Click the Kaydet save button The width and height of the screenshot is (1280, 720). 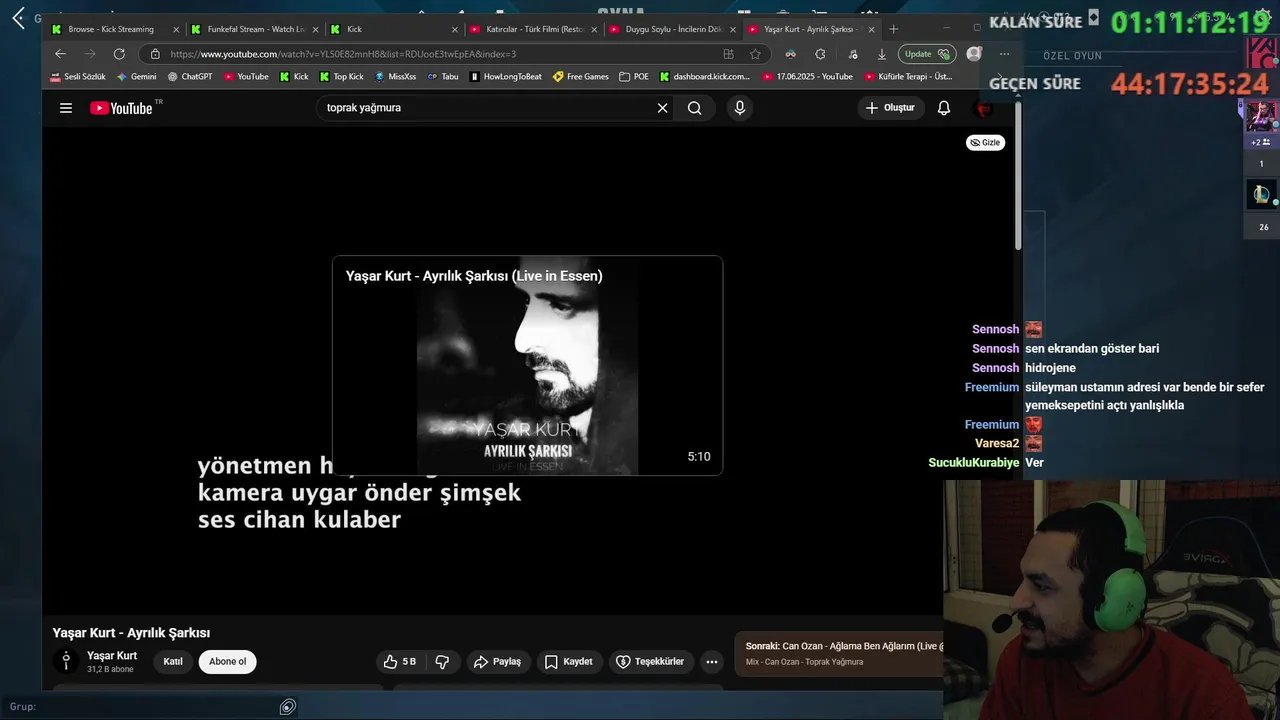coord(569,662)
